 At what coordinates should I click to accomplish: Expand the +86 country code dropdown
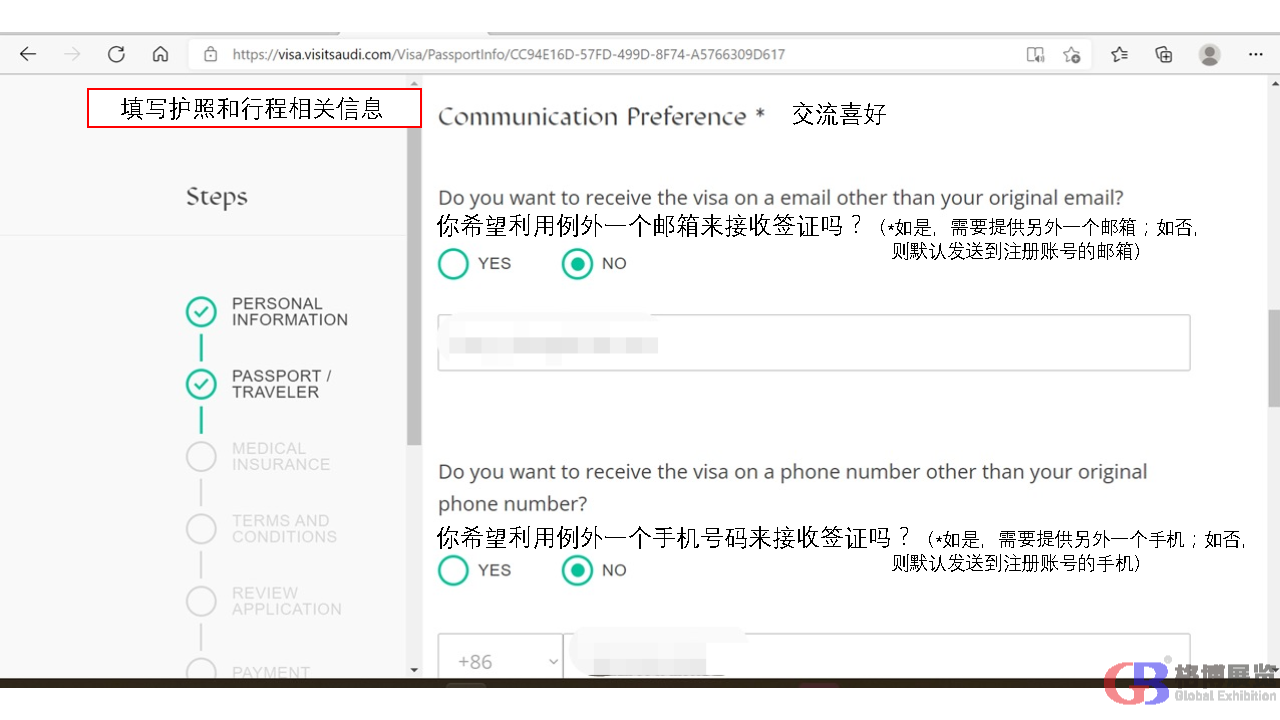point(500,661)
